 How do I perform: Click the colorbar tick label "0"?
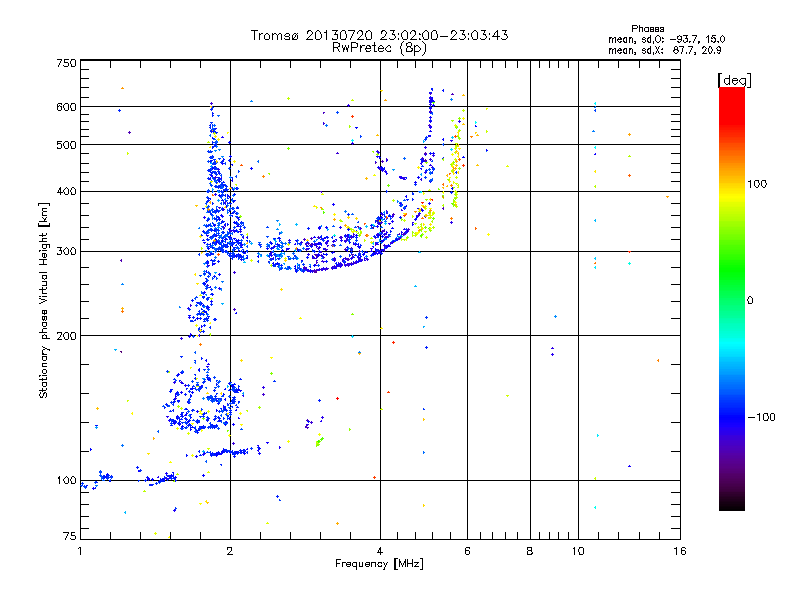(749, 301)
